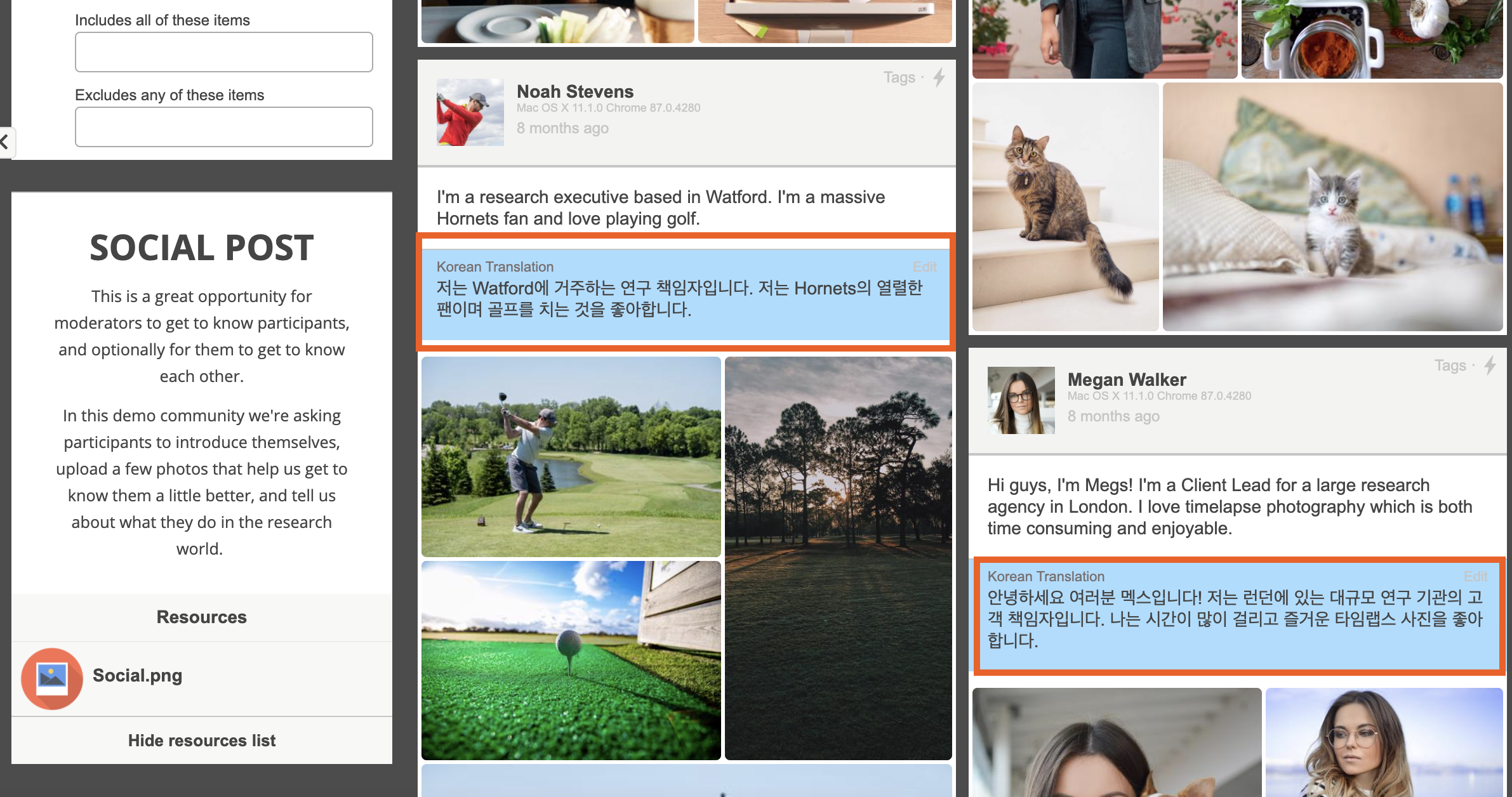Click Megan Walker profile avatar
This screenshot has width=1512, height=797.
(x=1021, y=400)
